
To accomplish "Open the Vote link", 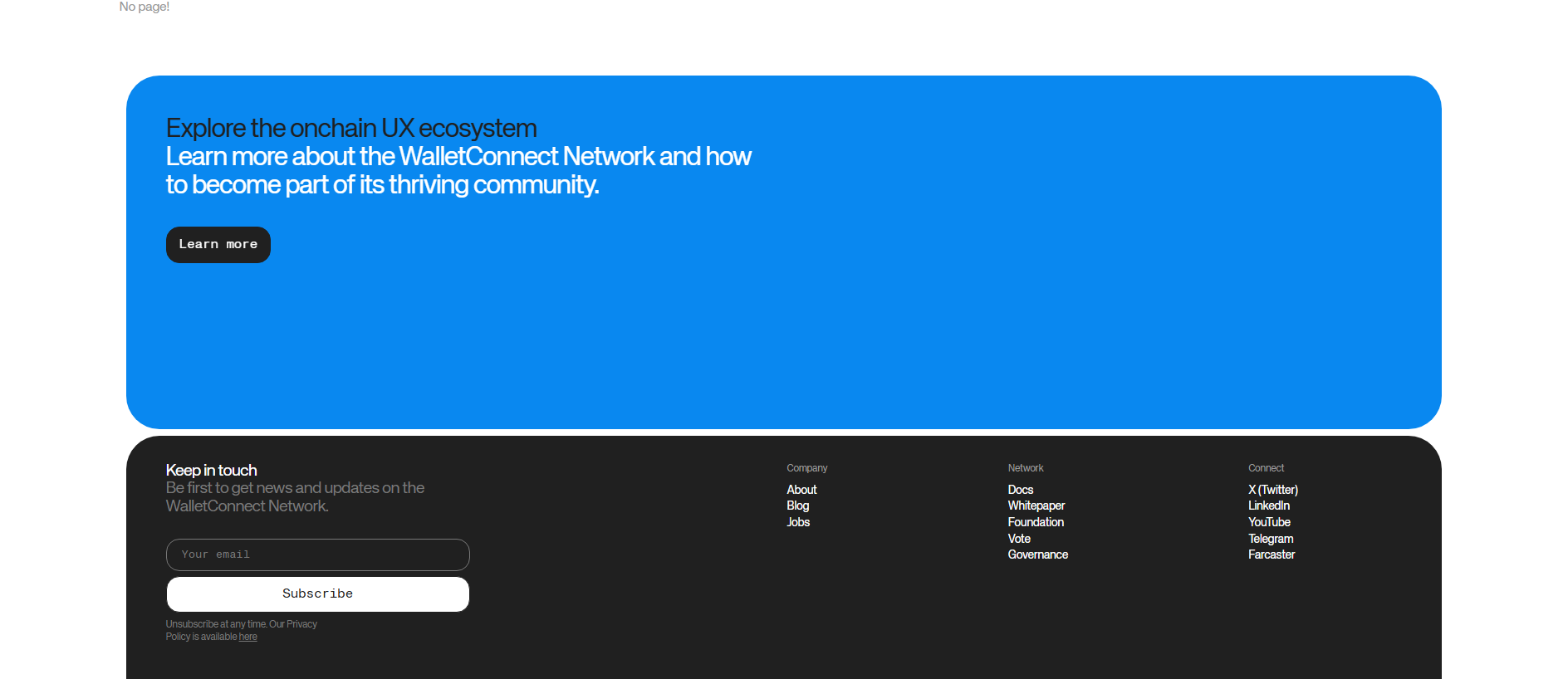I will (x=1019, y=539).
